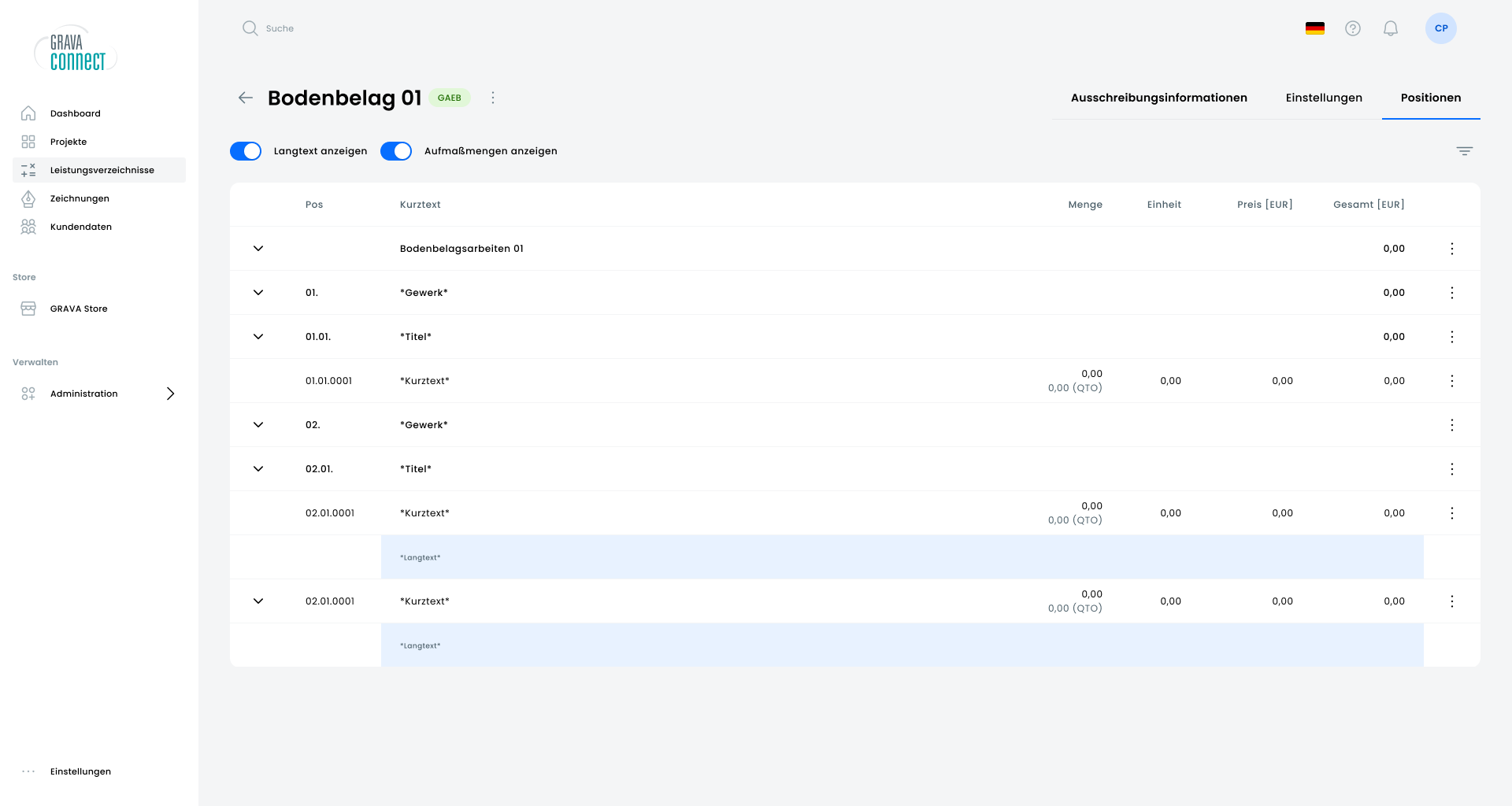Disable the Langtext anzeigen toggle
Viewport: 1512px width, 806px height.
point(246,151)
